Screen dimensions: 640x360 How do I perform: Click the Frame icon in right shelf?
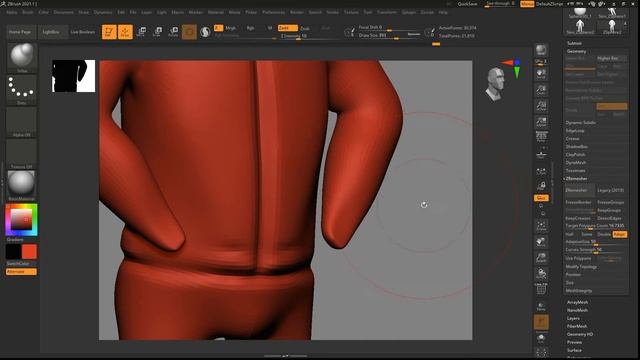pyautogui.click(x=541, y=226)
